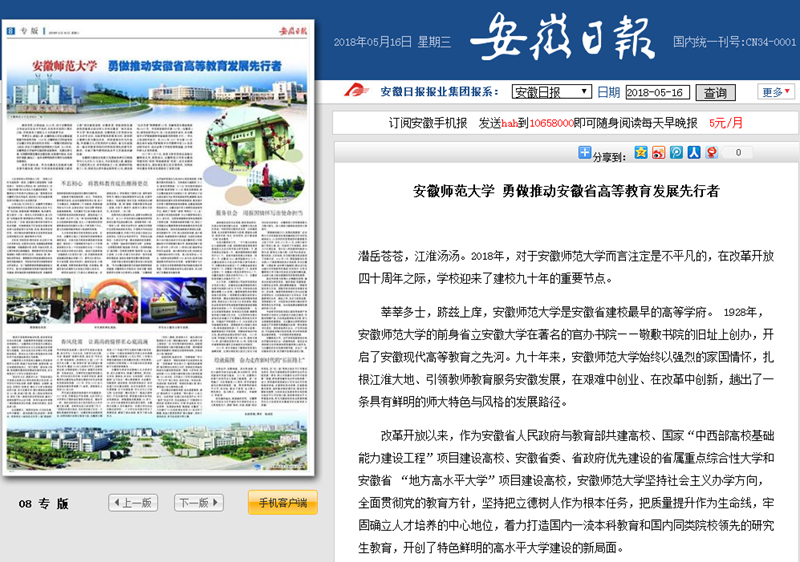Click the red Anhui Daily group logo icon
800x562 pixels.
pos(356,91)
